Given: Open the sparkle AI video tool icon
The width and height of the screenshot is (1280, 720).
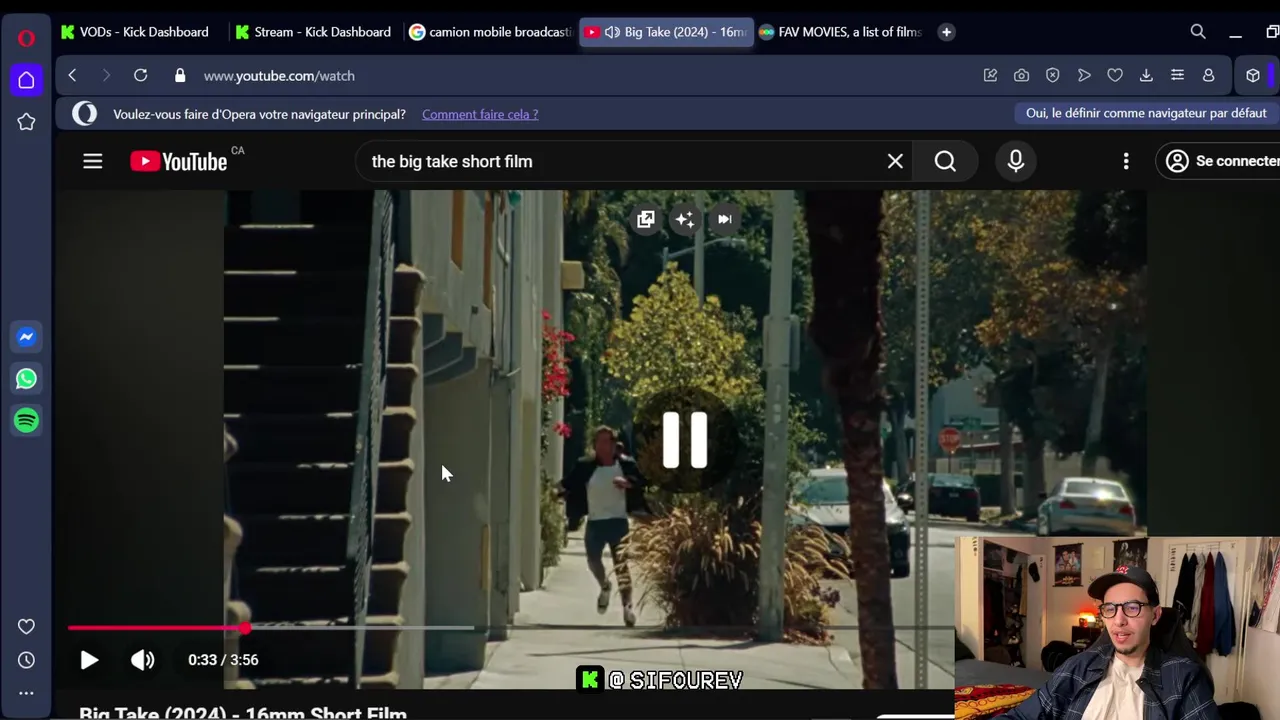Looking at the screenshot, I should click(685, 219).
